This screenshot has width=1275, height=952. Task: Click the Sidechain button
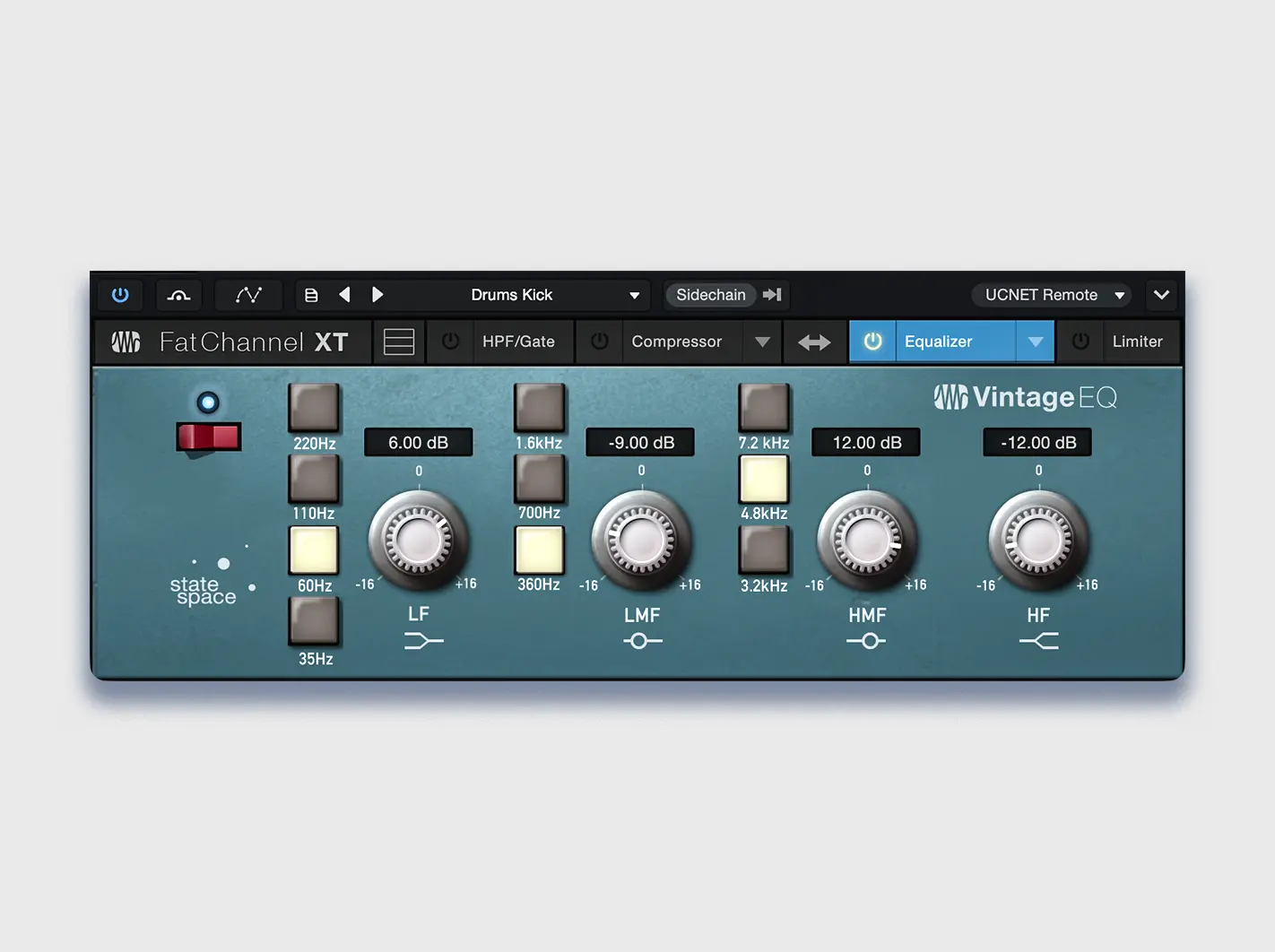710,295
